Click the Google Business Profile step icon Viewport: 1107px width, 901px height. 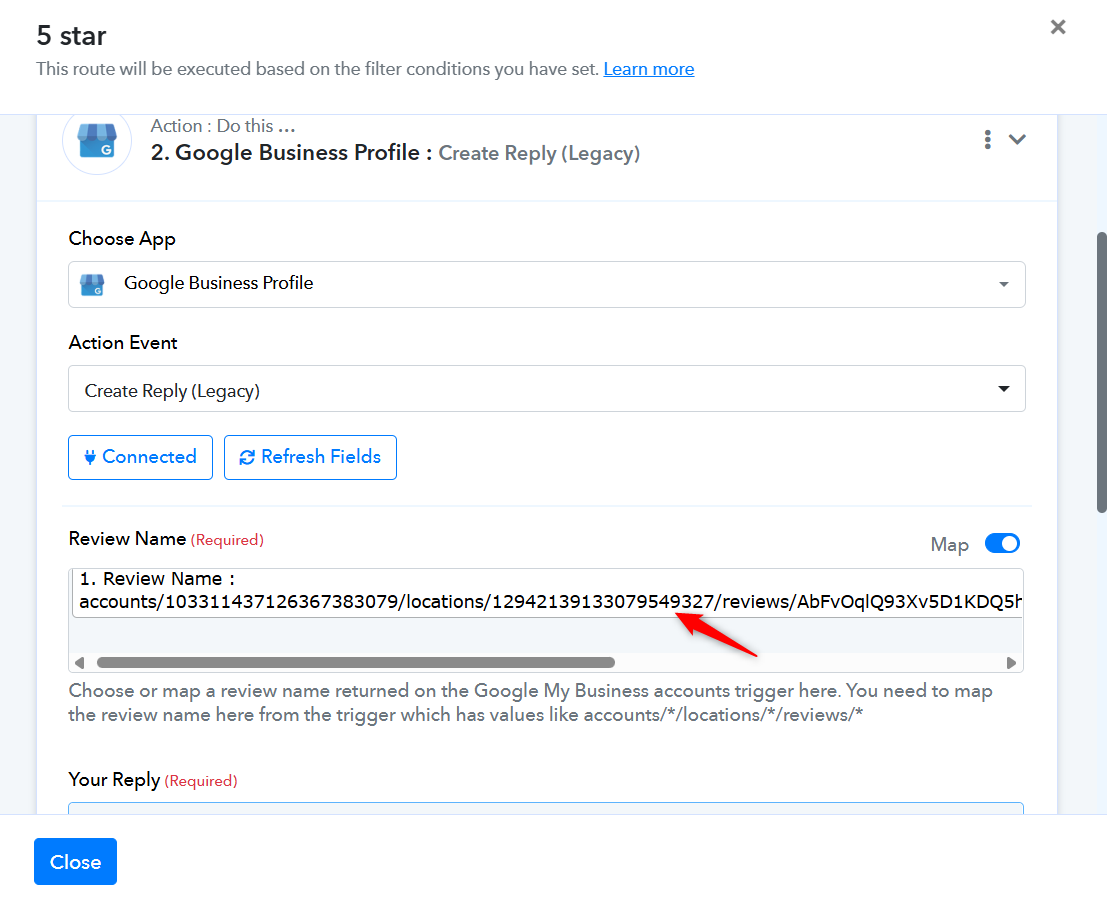(97, 141)
